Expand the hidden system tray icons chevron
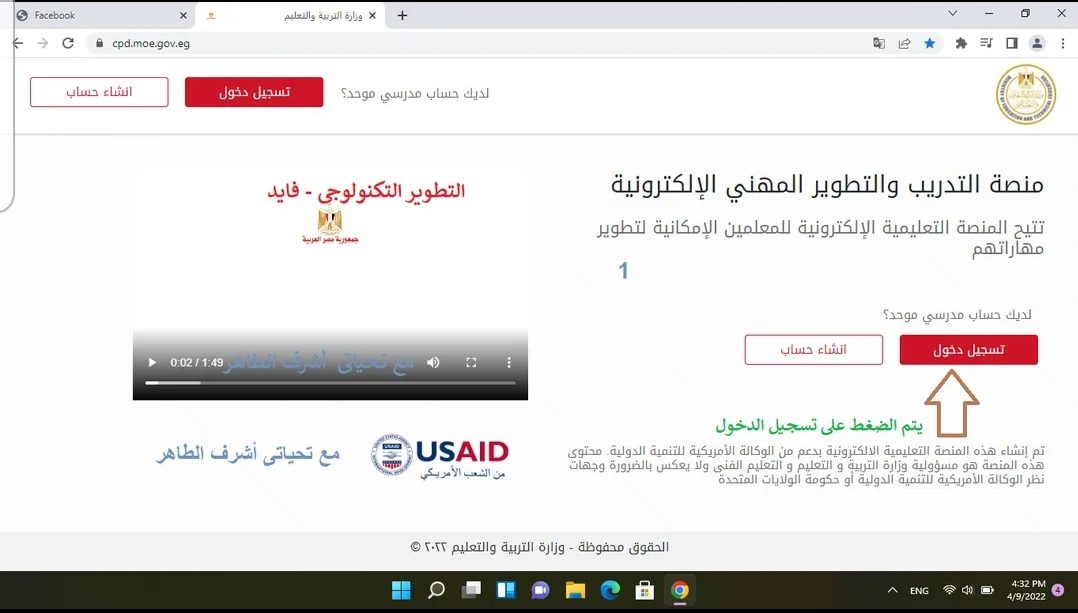Screen dimensions: 1078x613 pos(892,590)
